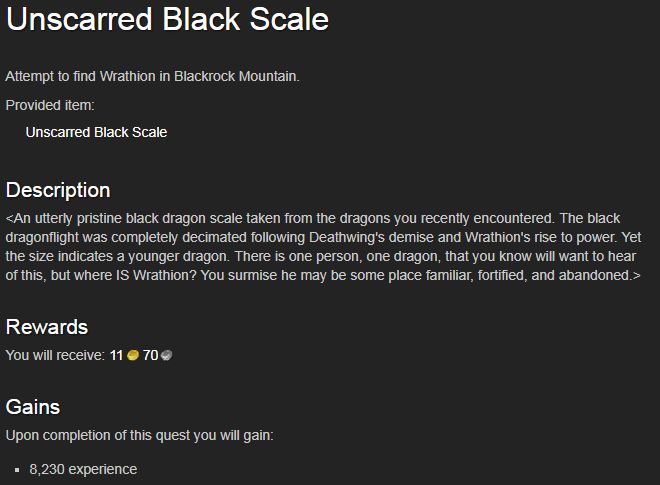This screenshot has height=485, width=660.
Task: Open the Unscarred Black Scale item link
Action: point(96,132)
